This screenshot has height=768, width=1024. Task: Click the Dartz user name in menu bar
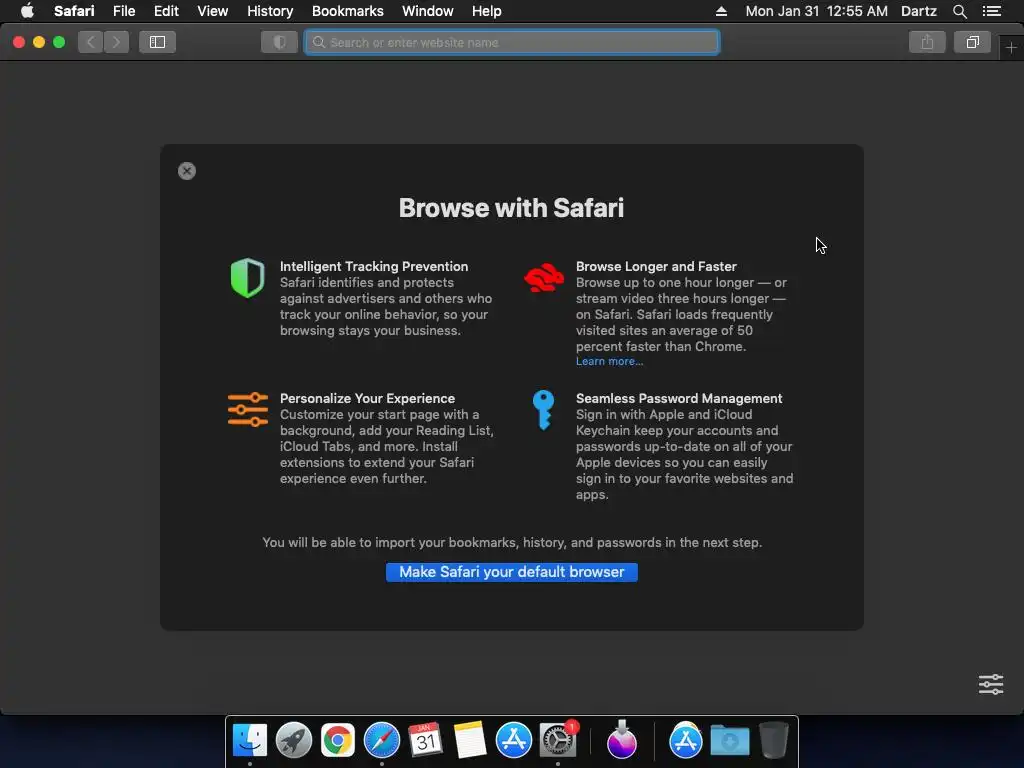[x=918, y=11]
